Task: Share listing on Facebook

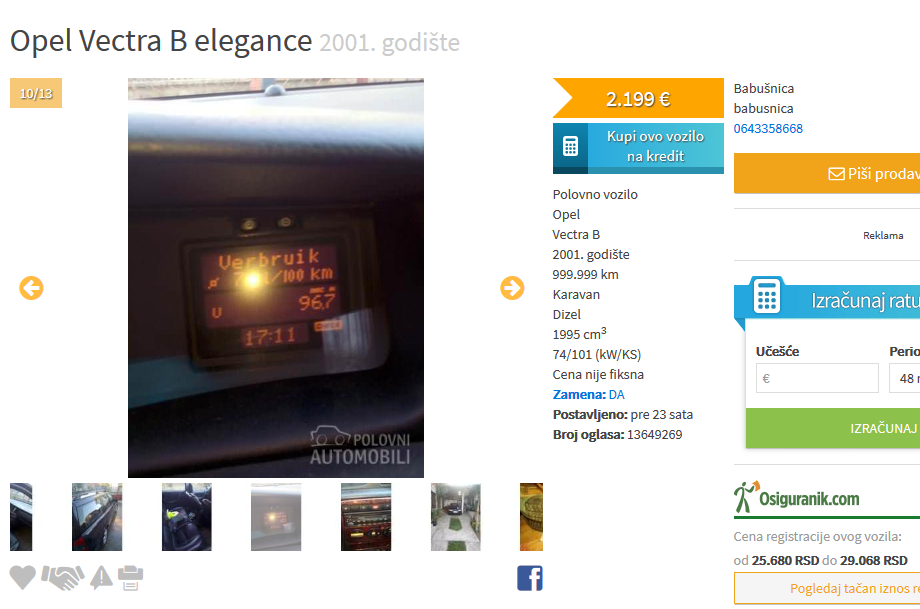Action: (x=530, y=578)
